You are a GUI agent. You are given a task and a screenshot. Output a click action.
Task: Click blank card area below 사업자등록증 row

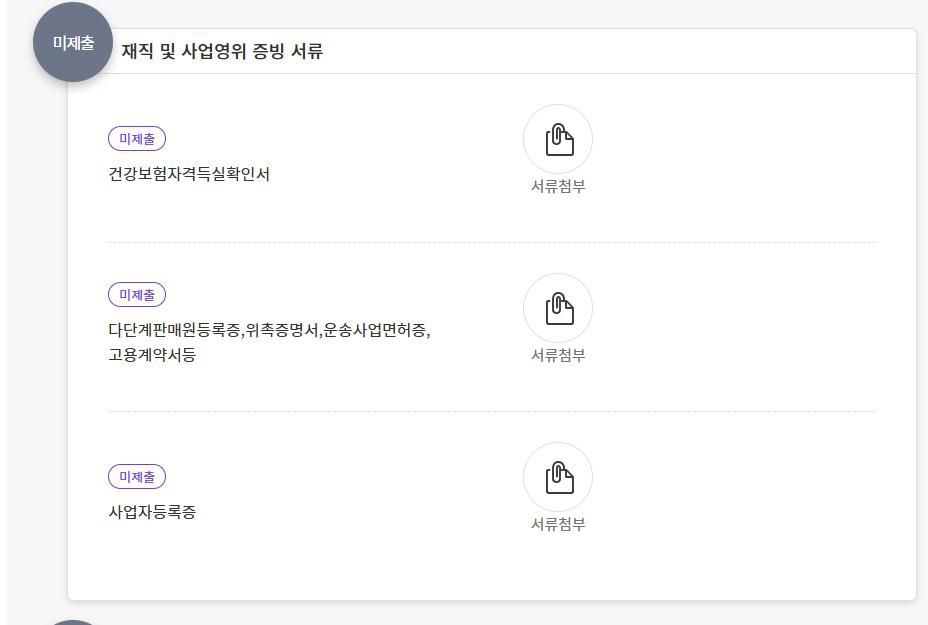click(x=491, y=570)
